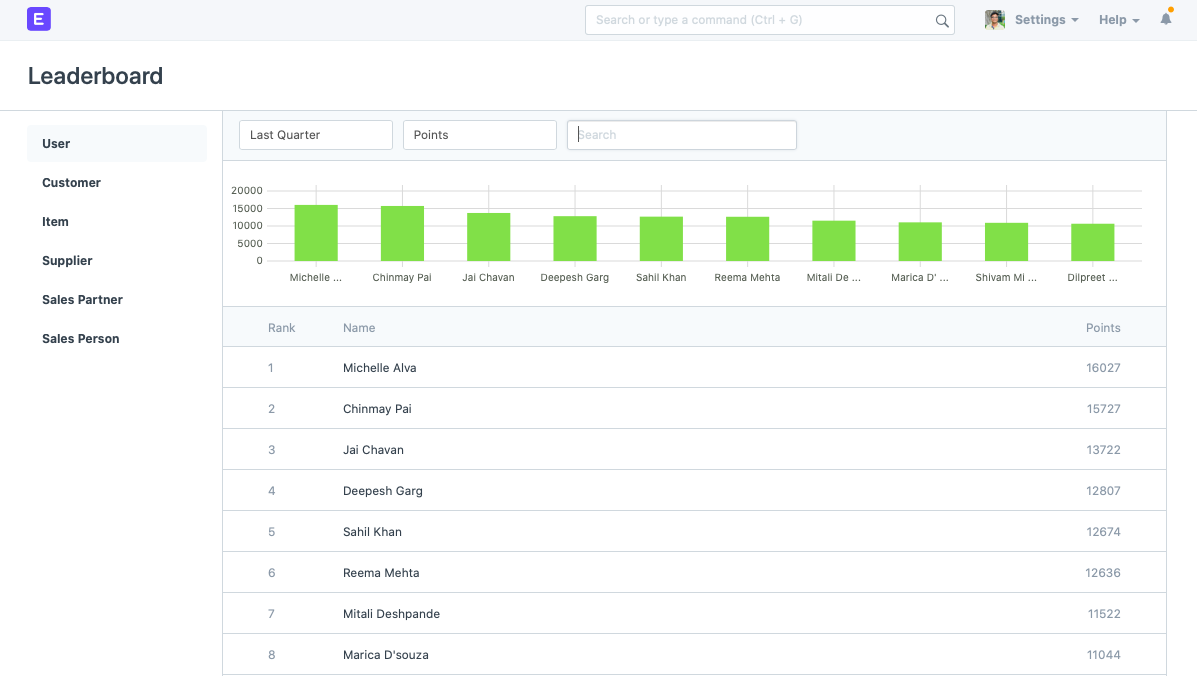Open the Points field dropdown

pyautogui.click(x=479, y=135)
